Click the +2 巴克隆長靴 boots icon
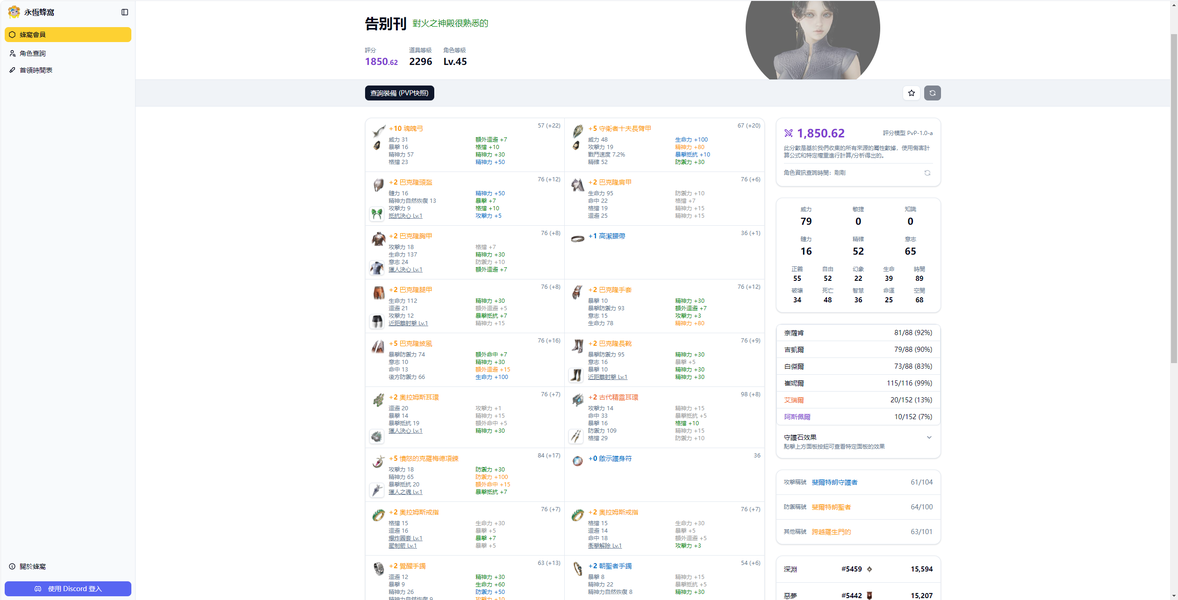1178x600 pixels. [x=577, y=347]
